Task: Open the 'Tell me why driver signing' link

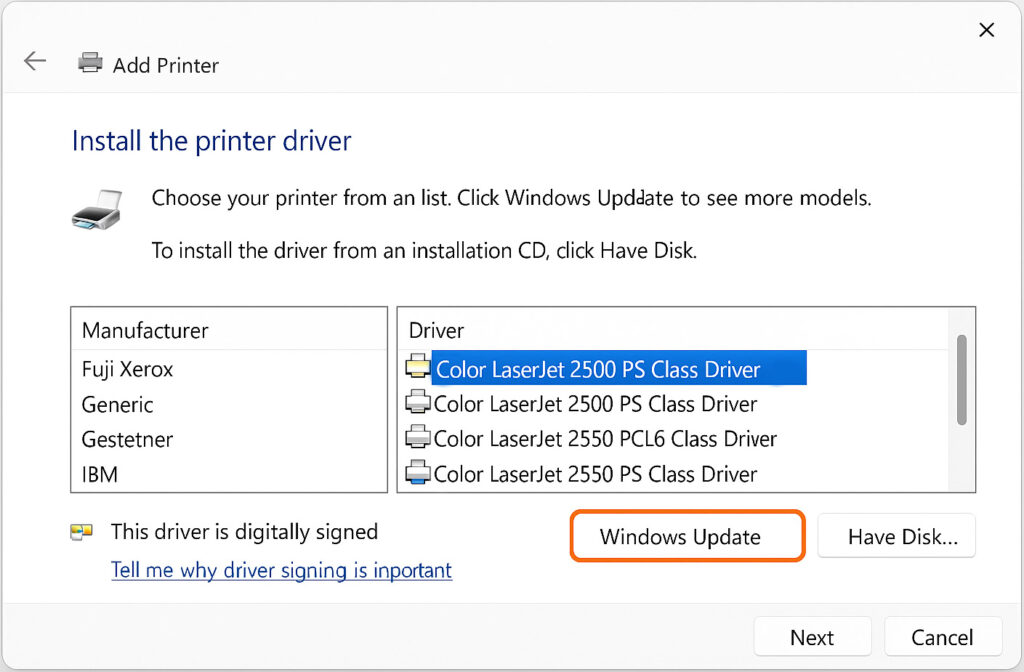Action: click(x=281, y=570)
